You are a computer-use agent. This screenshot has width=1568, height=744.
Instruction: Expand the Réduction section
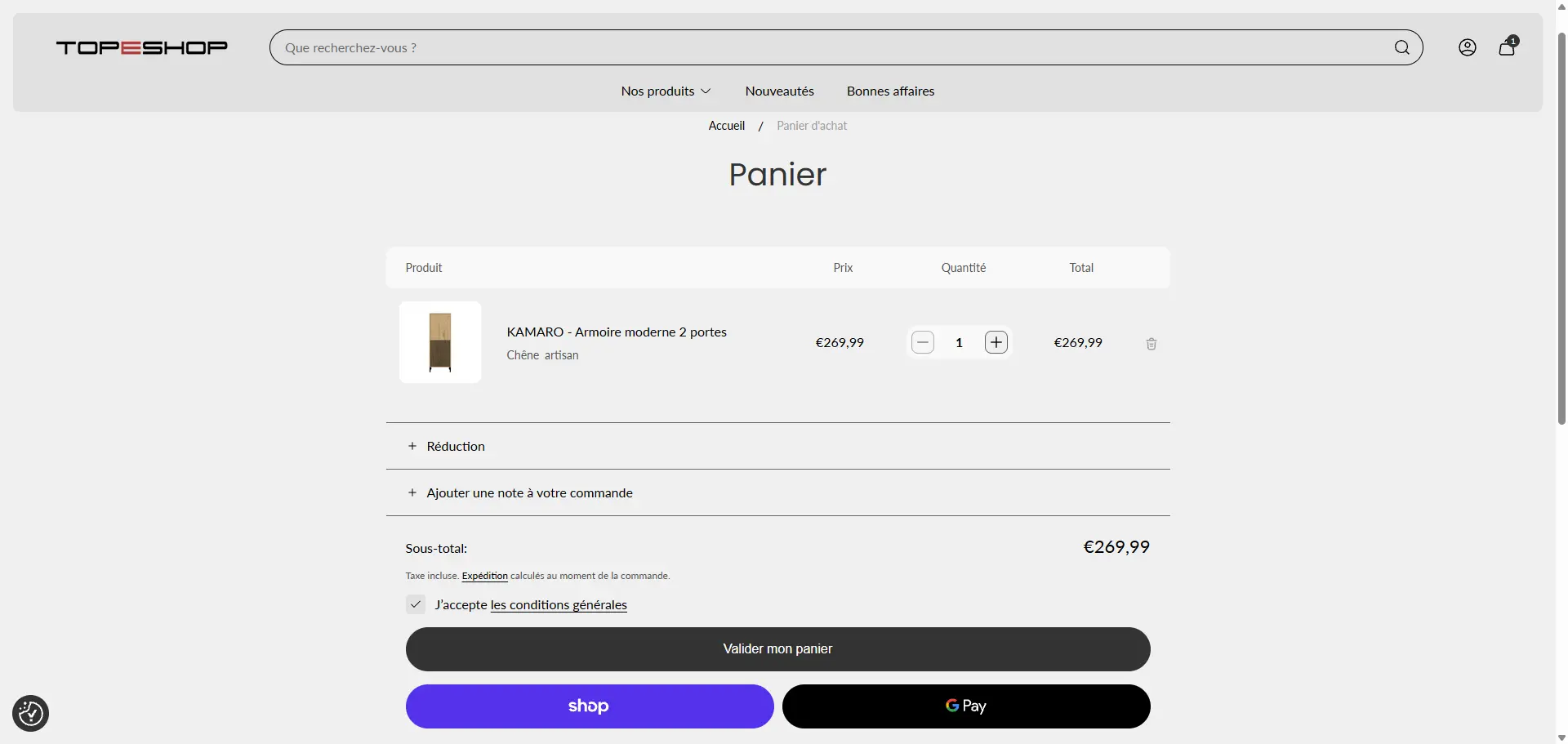[777, 446]
